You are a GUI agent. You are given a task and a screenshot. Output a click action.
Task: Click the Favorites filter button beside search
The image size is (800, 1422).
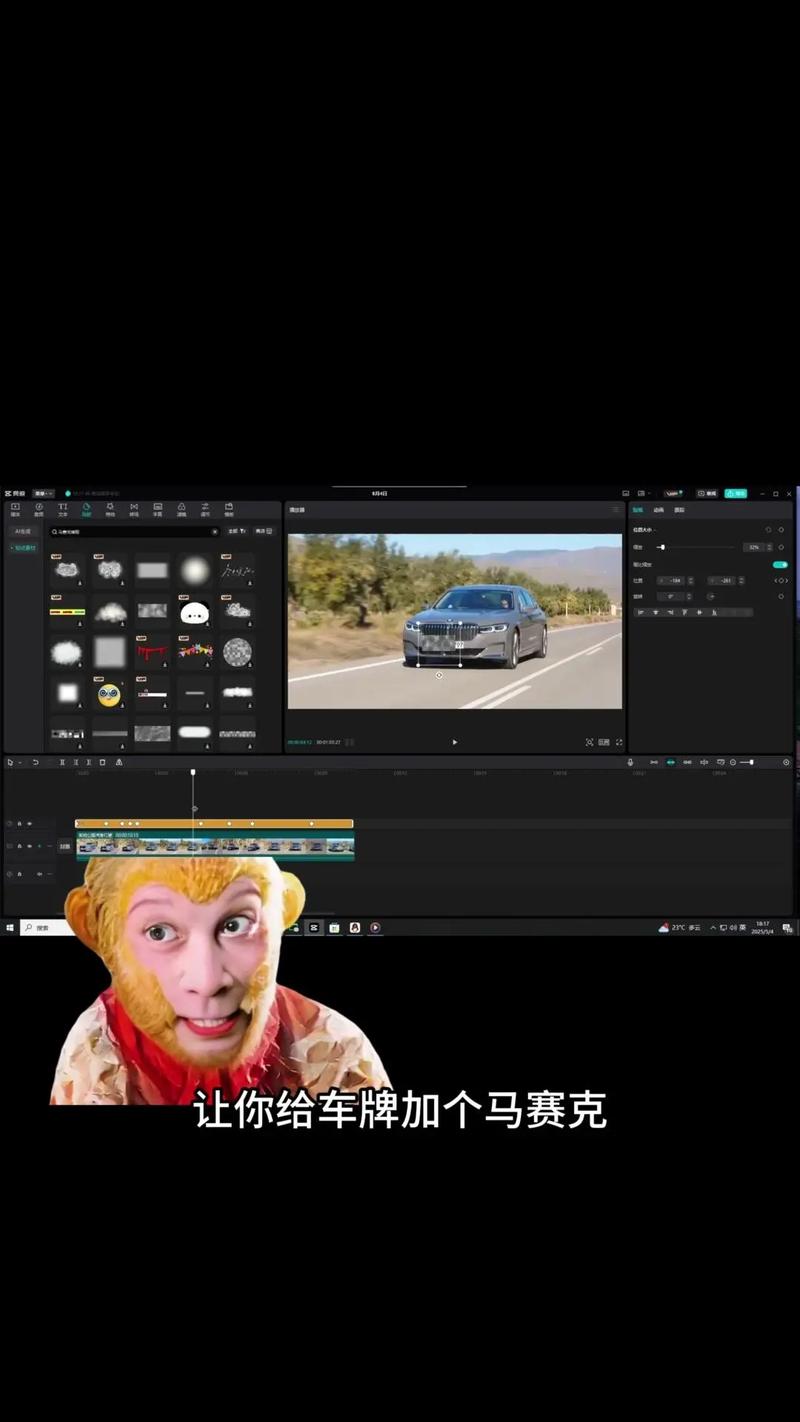click(263, 531)
